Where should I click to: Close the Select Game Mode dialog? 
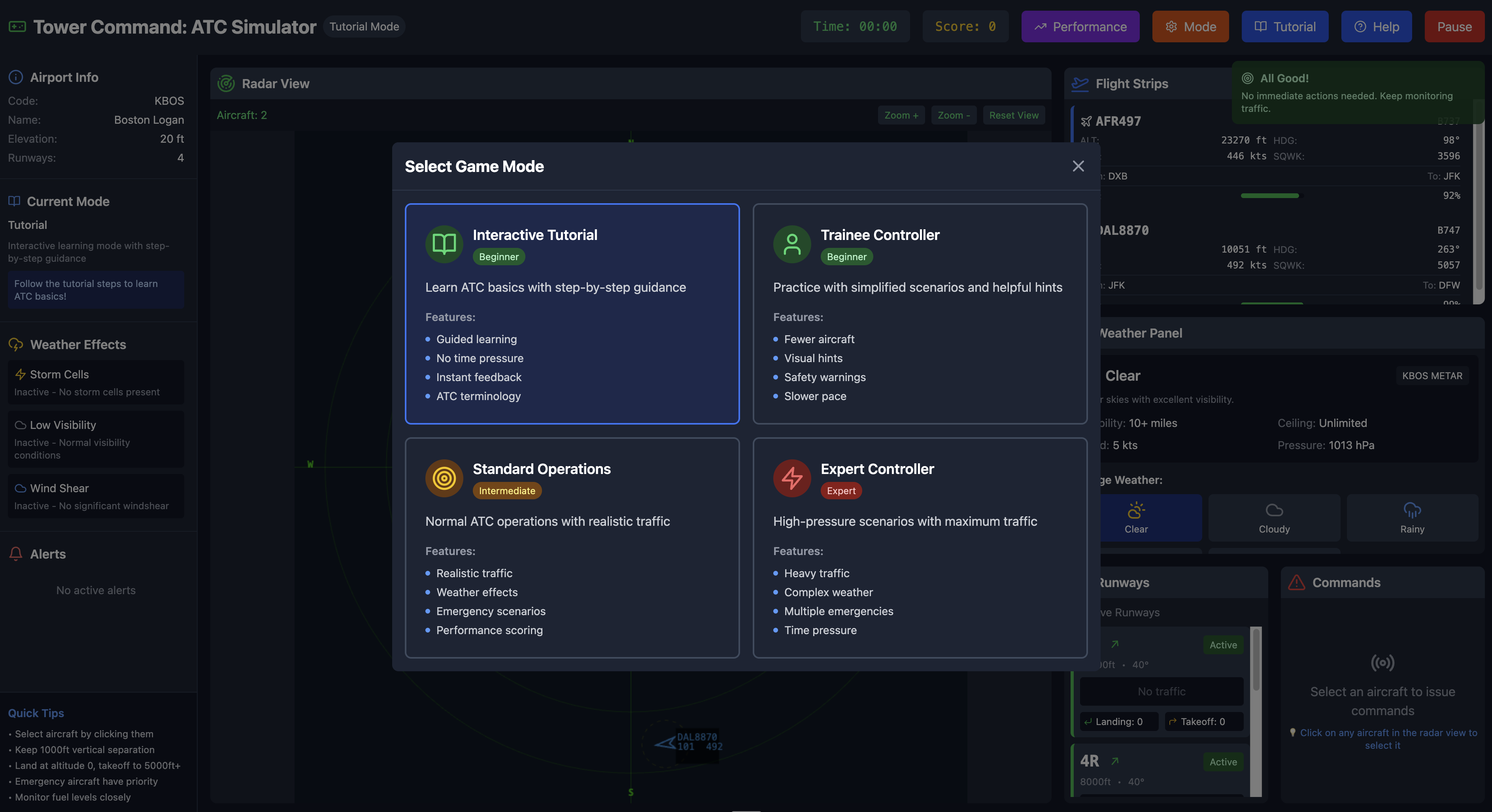(1078, 166)
